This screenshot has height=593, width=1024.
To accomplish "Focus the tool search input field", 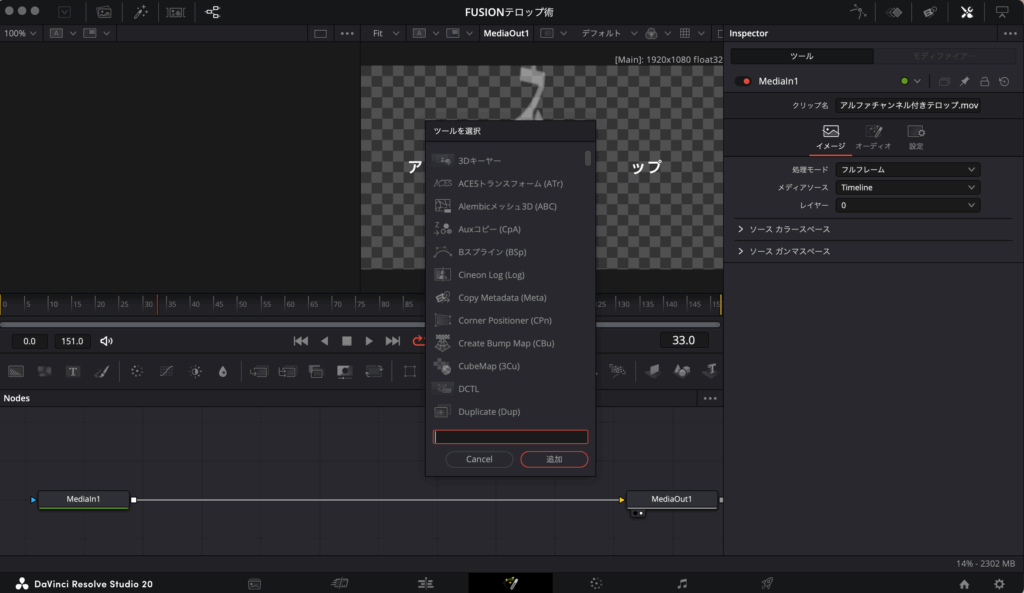I will (x=510, y=437).
